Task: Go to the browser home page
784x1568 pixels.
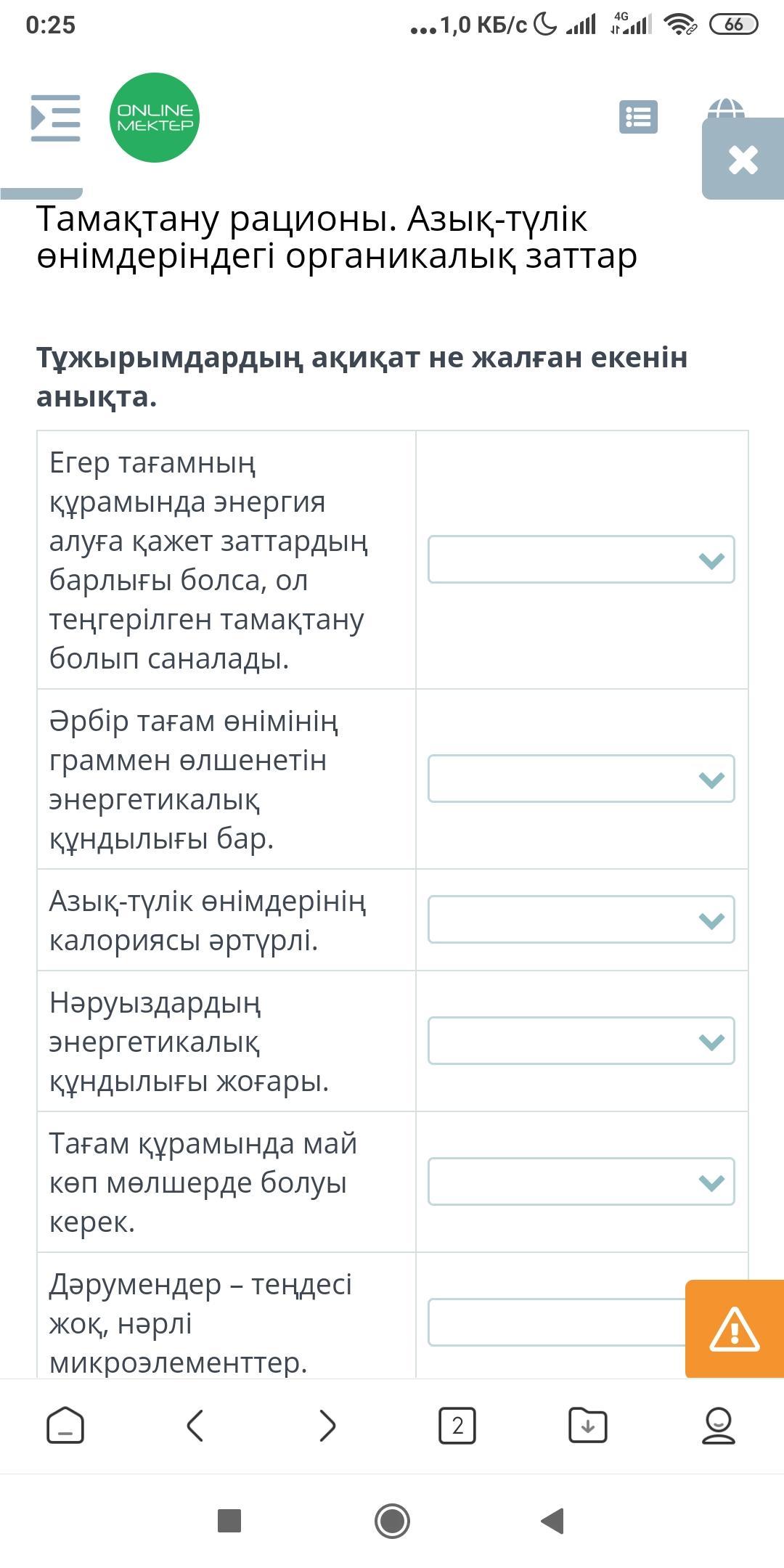Action: pos(65,1426)
